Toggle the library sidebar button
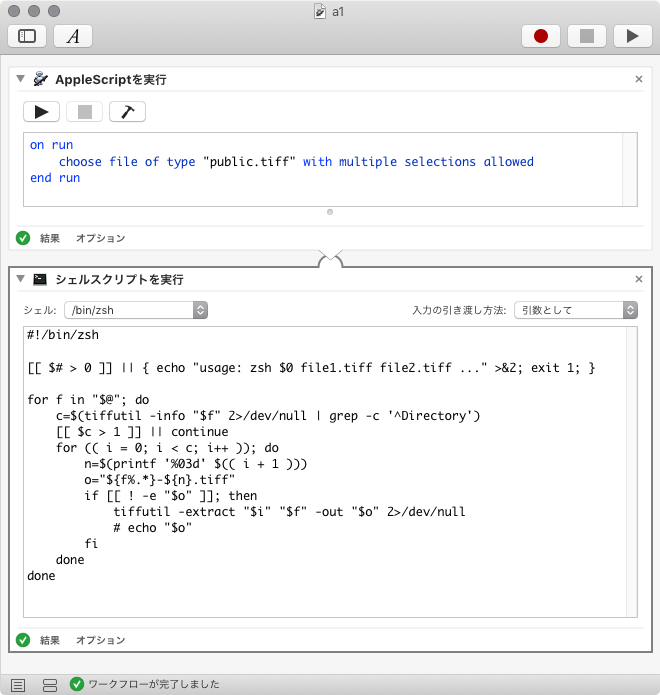The height and width of the screenshot is (695, 660). (x=27, y=36)
